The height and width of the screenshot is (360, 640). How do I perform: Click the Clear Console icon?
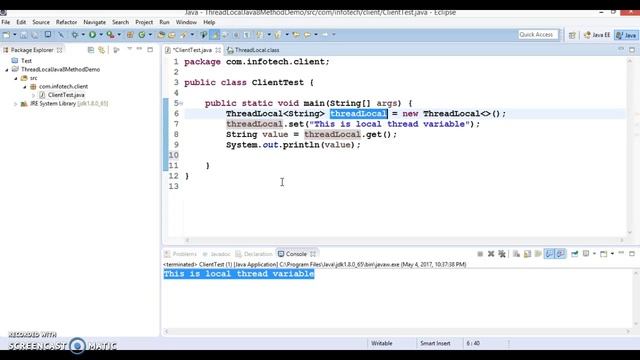516,254
